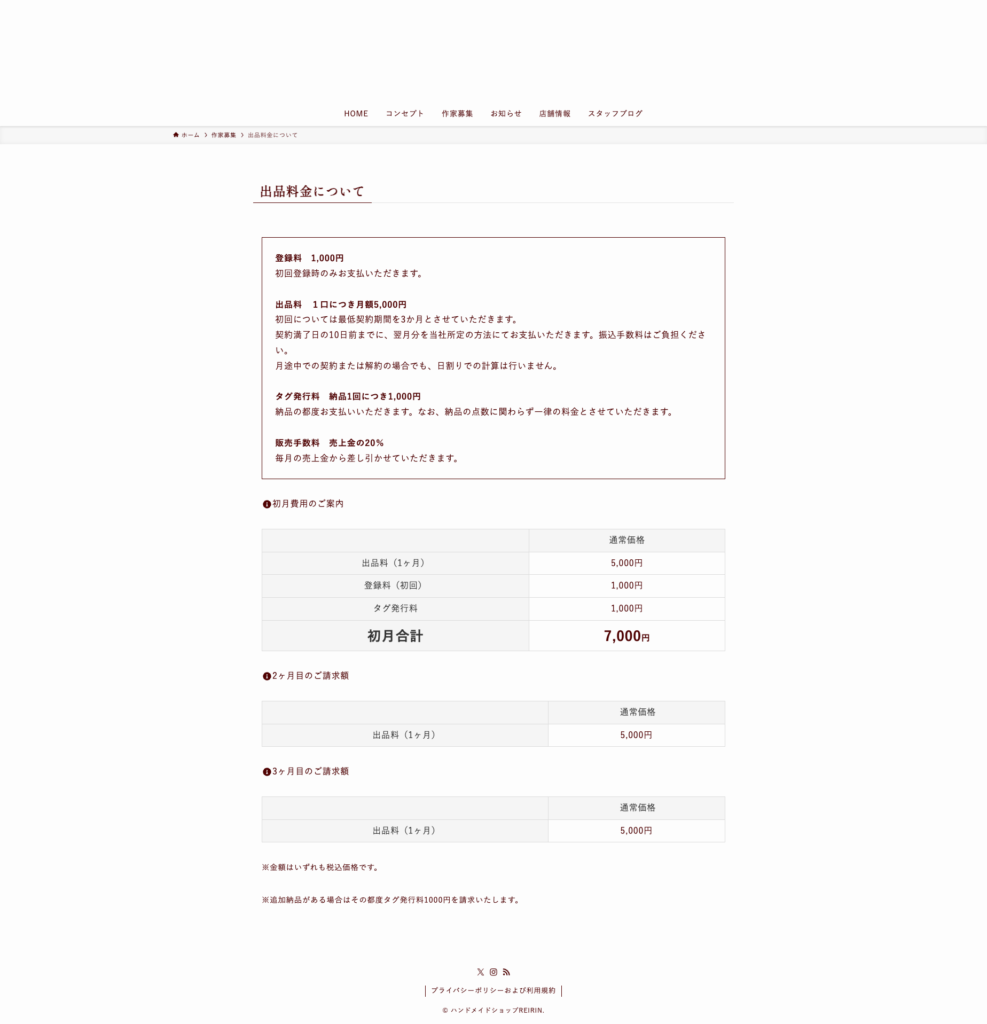Navigate to 店舗情報 in the menu
Viewport: 987px width, 1024px height.
pyautogui.click(x=555, y=114)
